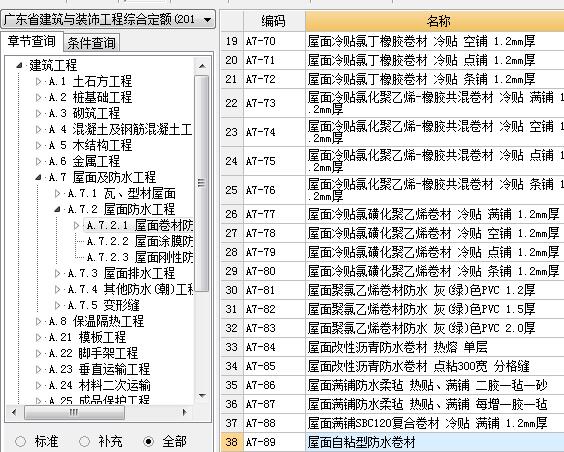Open the 广东省建筑与装饰工程综合定额 dropdown

point(108,19)
